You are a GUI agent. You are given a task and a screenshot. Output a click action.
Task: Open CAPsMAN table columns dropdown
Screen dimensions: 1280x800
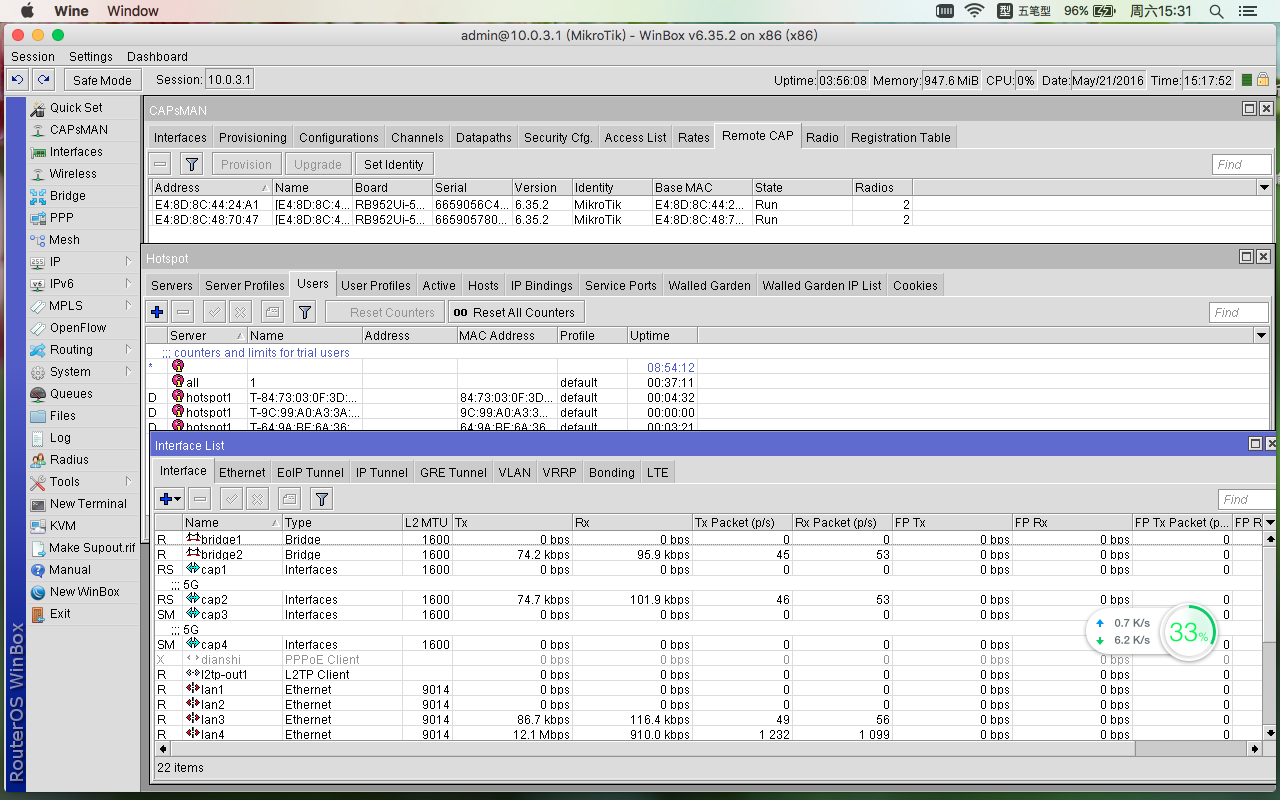click(1264, 187)
